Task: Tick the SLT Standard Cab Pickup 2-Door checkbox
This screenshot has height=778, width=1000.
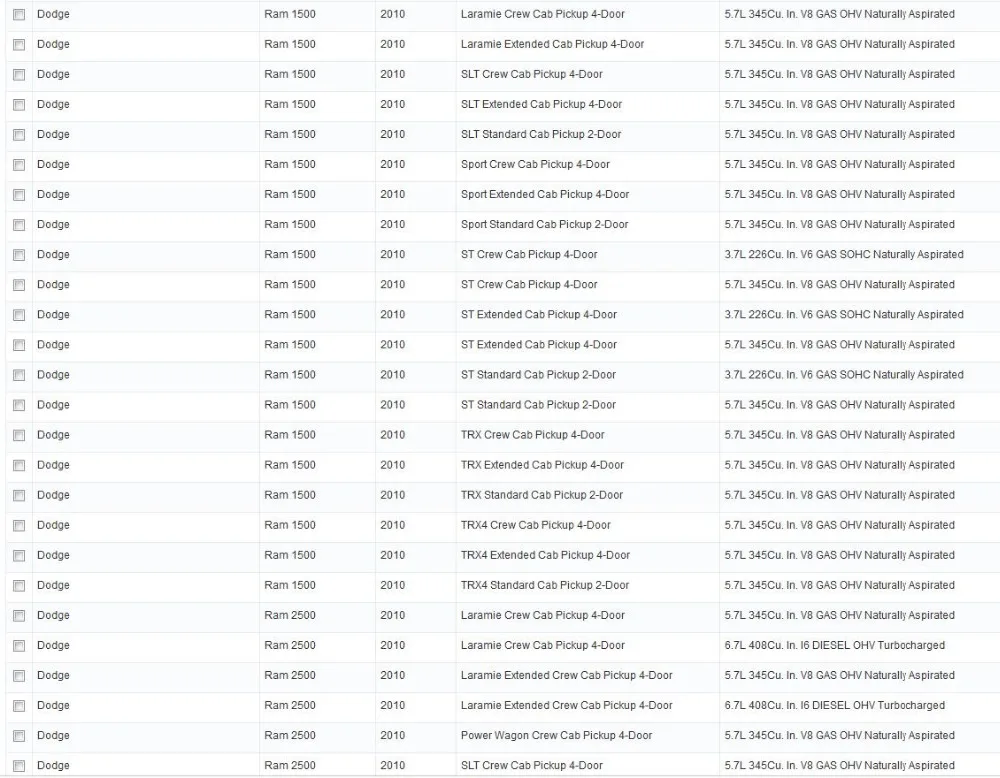Action: point(19,135)
